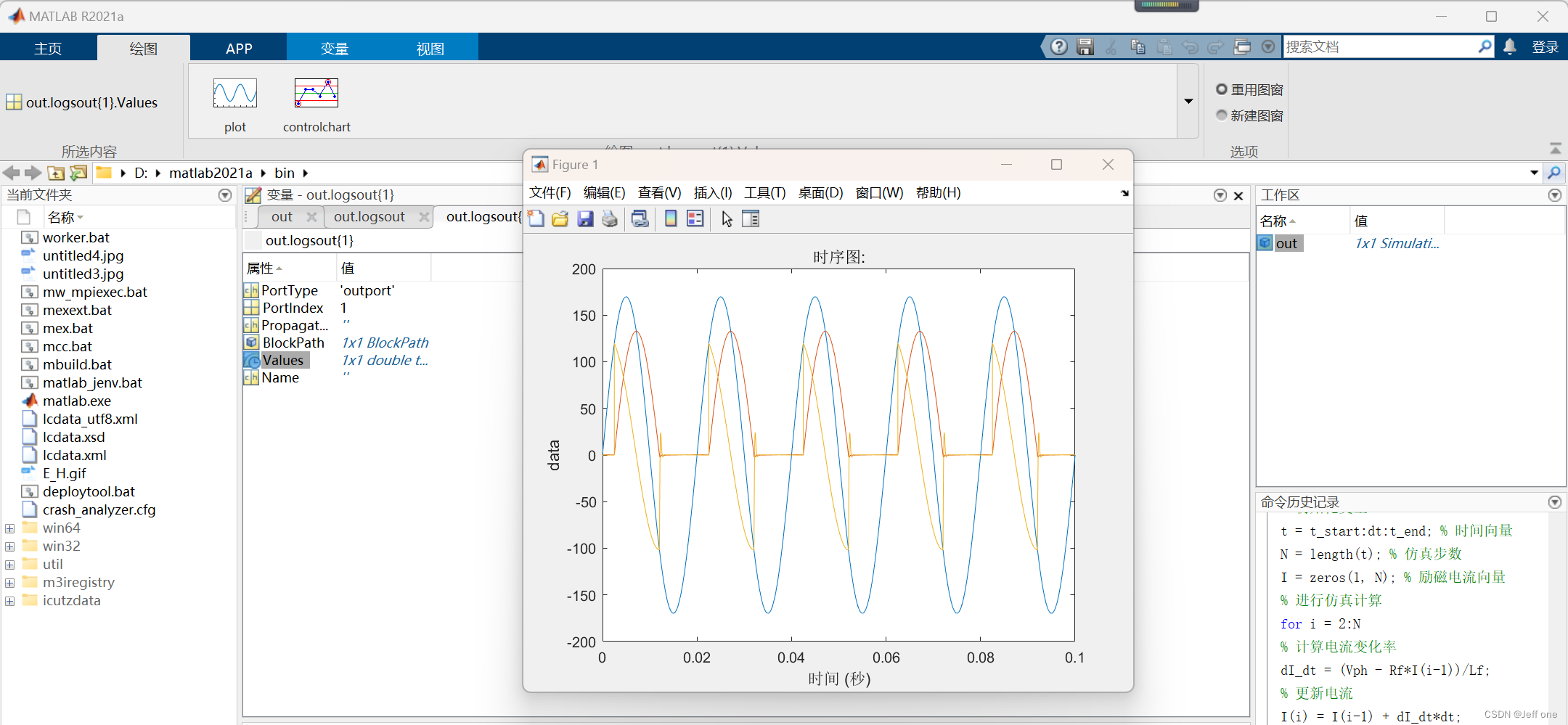Select the out.logsout variable tab
Screen dimensions: 1568x725
369,217
